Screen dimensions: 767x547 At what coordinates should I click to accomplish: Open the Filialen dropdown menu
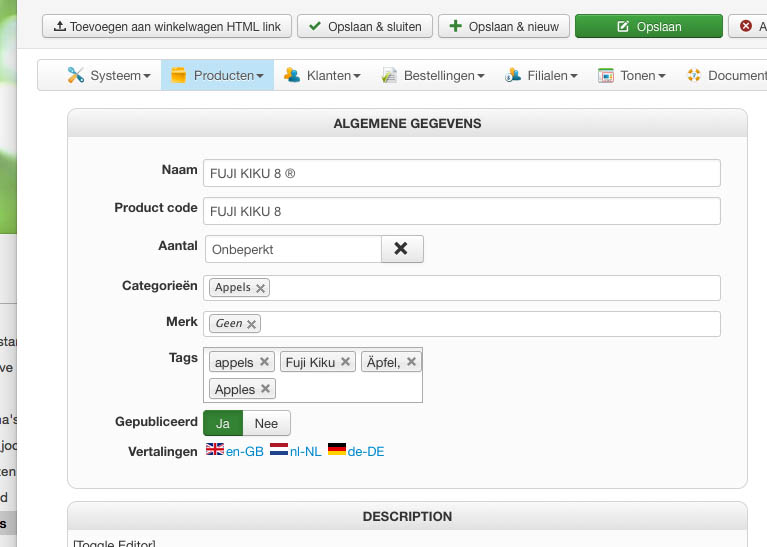coord(541,75)
